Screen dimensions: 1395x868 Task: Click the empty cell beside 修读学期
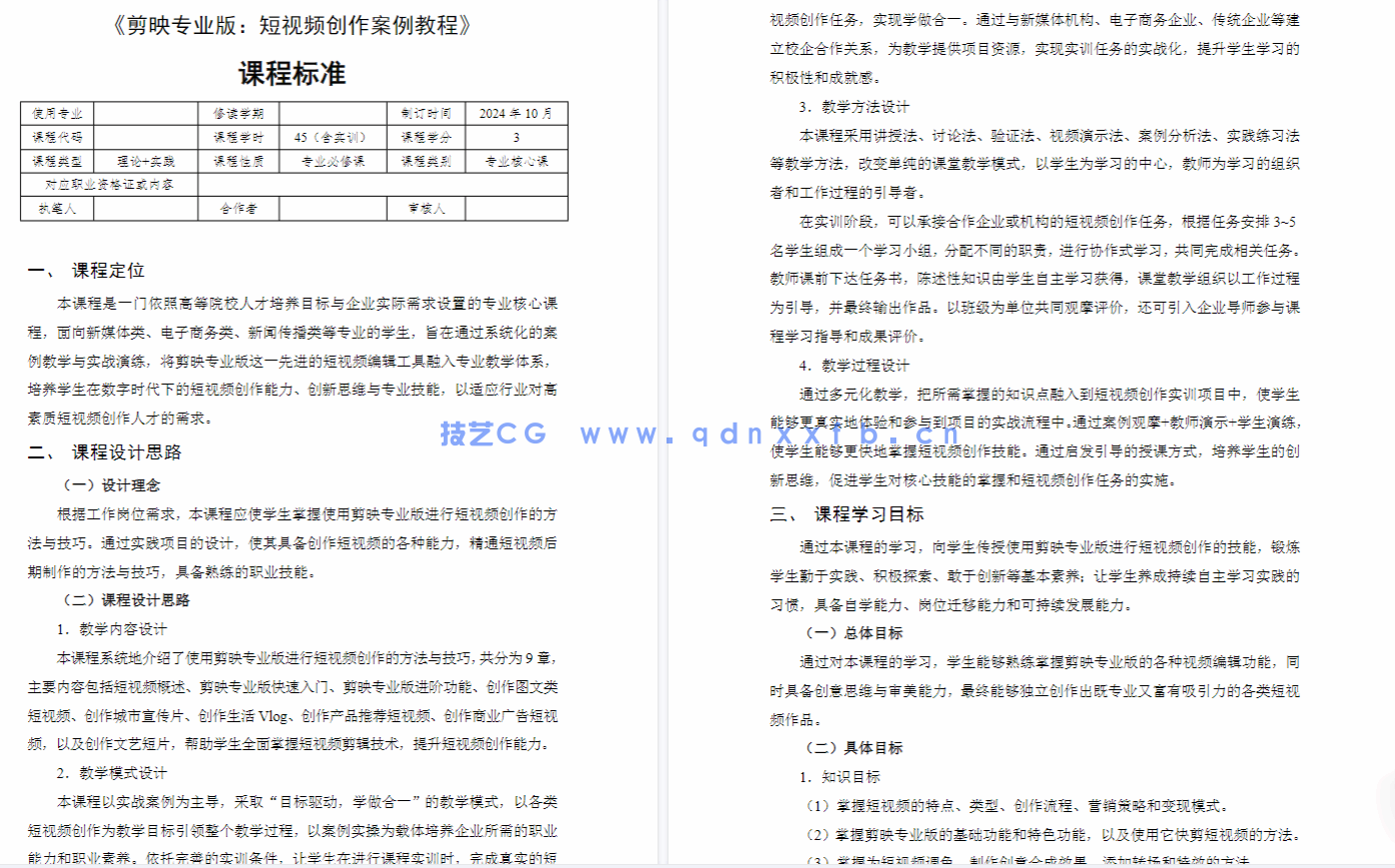tap(333, 113)
